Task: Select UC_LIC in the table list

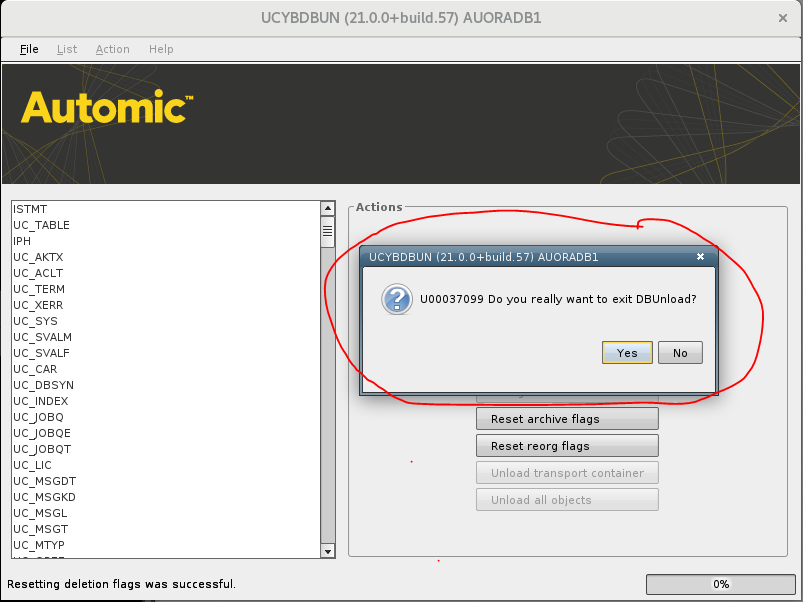Action: (166, 465)
